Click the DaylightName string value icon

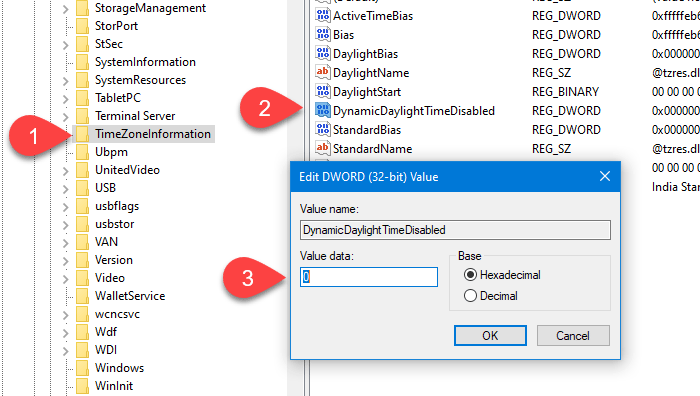[x=322, y=72]
